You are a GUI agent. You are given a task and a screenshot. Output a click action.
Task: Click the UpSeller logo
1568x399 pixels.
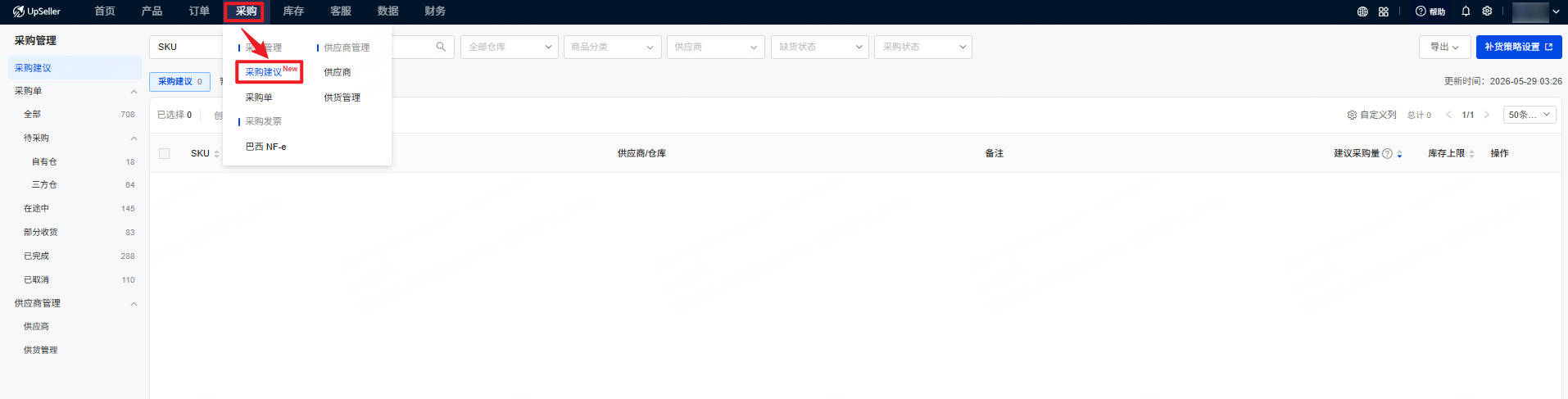tap(37, 11)
